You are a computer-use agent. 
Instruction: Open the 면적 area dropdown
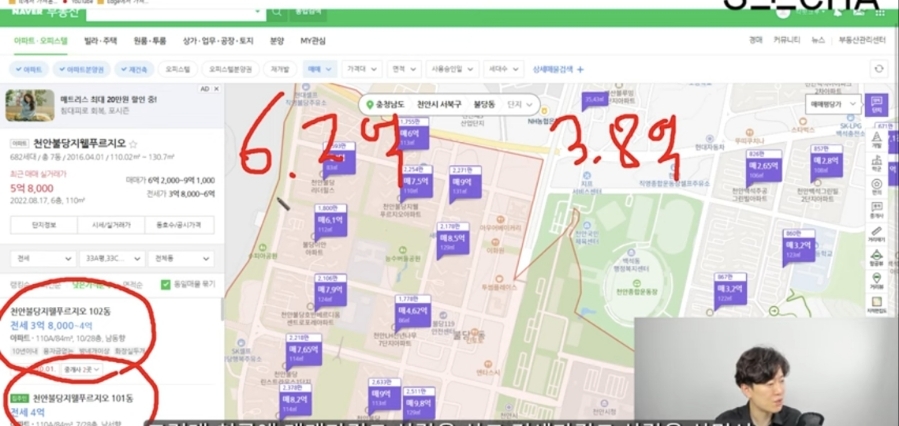[404, 69]
